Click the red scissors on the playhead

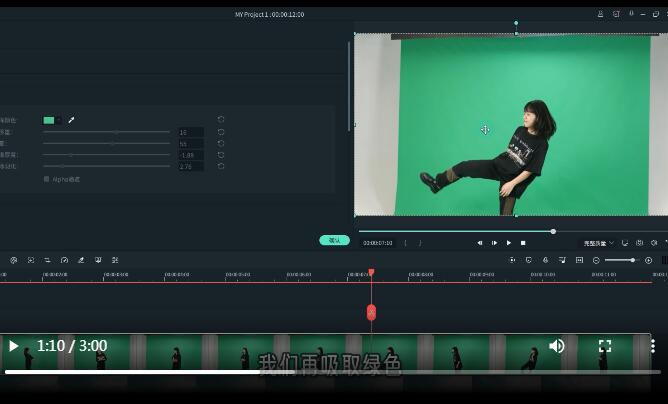tap(371, 312)
